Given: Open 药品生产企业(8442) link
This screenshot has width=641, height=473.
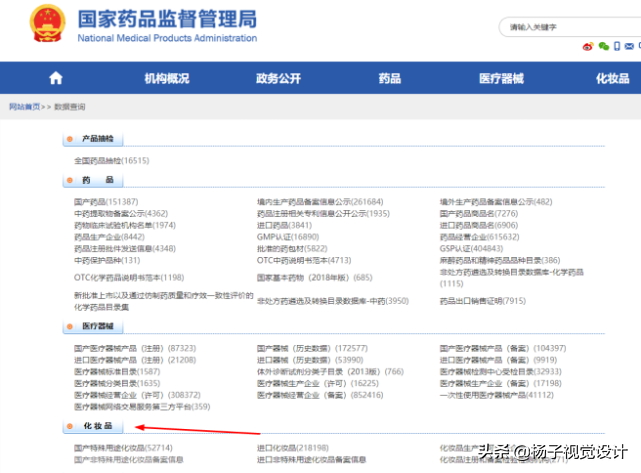Looking at the screenshot, I should click(109, 237).
